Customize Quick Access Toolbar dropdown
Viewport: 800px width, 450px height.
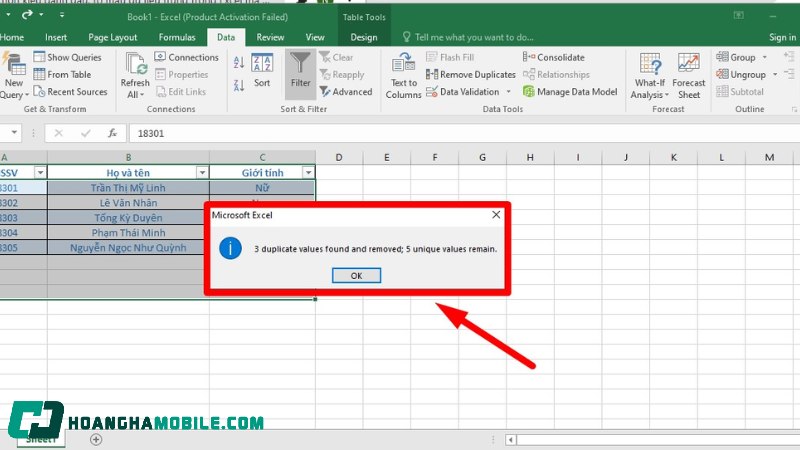coord(62,15)
